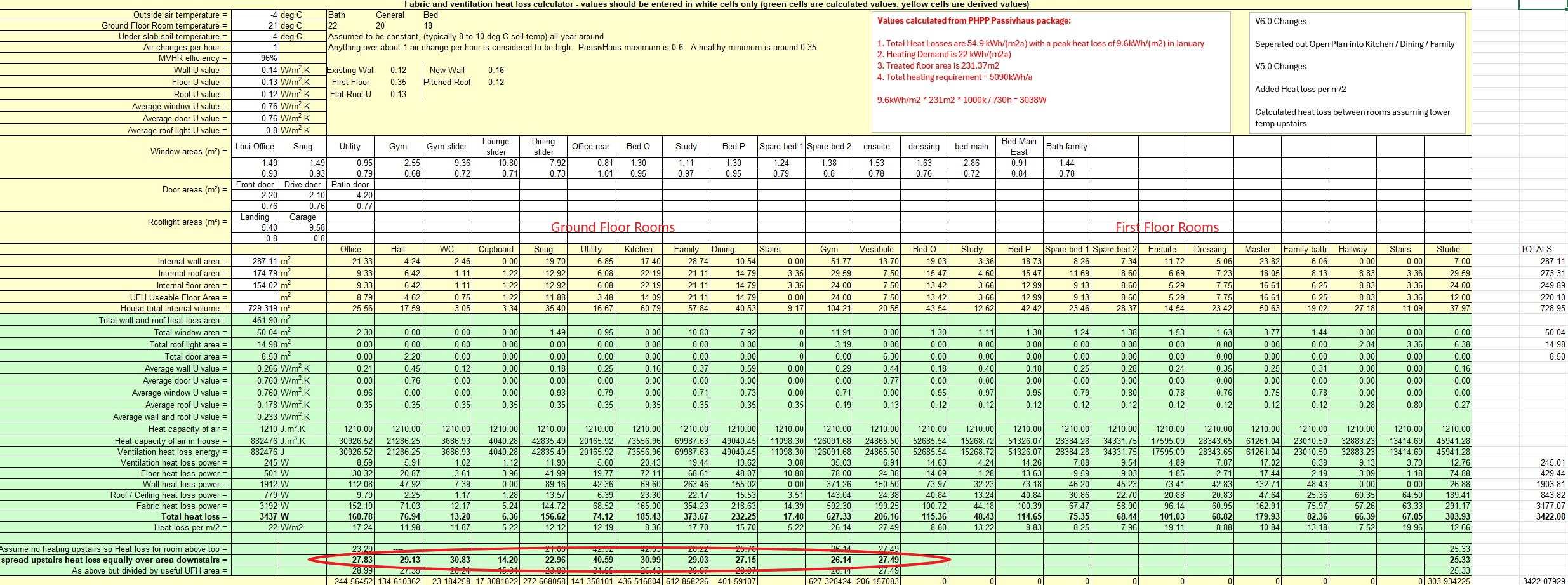Screen dimensions: 1568x585
Task: Select the '9.6kWh/m2 * 231m2' formula note
Action: [962, 100]
